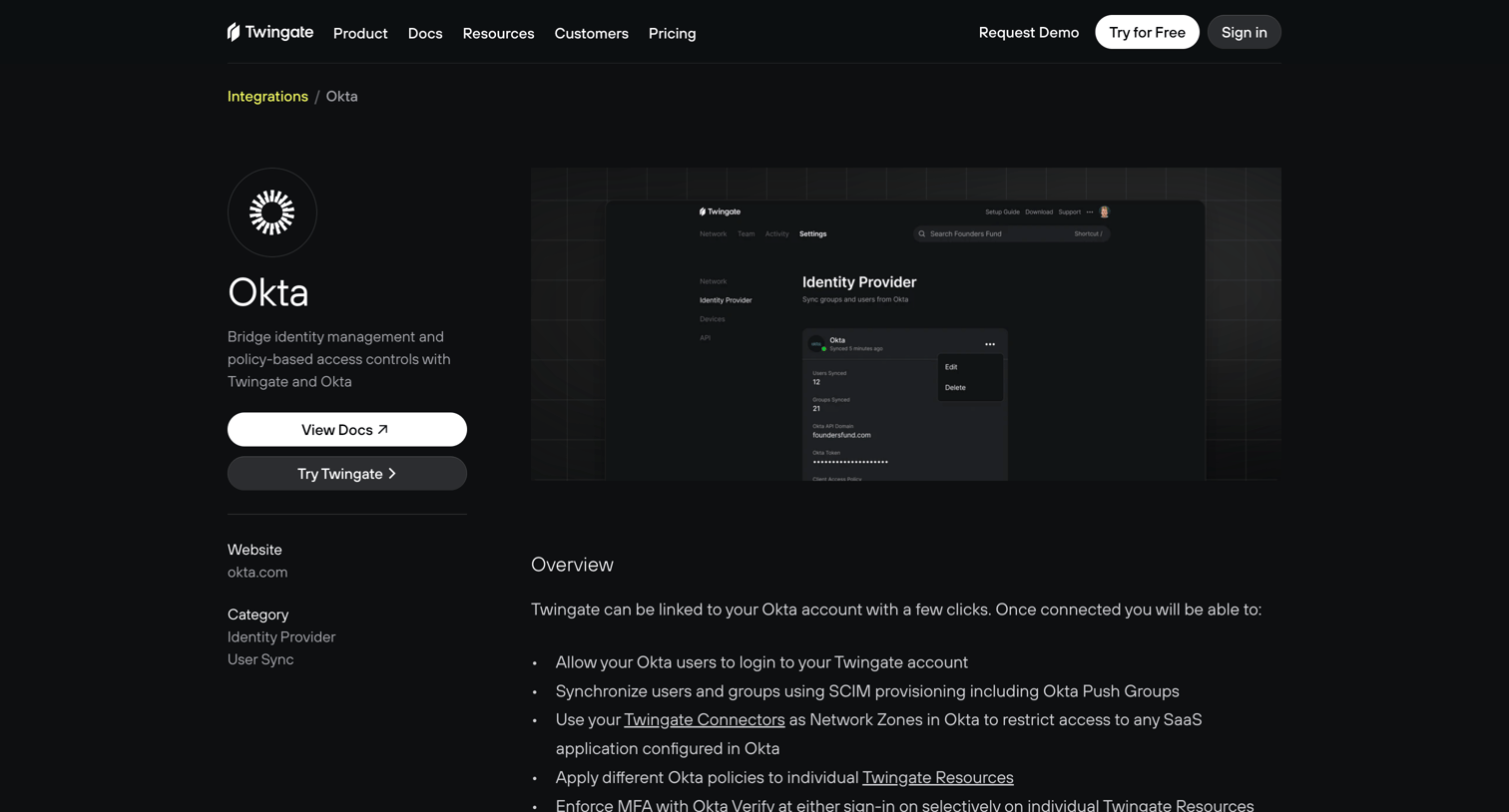Click the Okta breadcrumb text
The height and width of the screenshot is (812, 1509).
point(341,96)
